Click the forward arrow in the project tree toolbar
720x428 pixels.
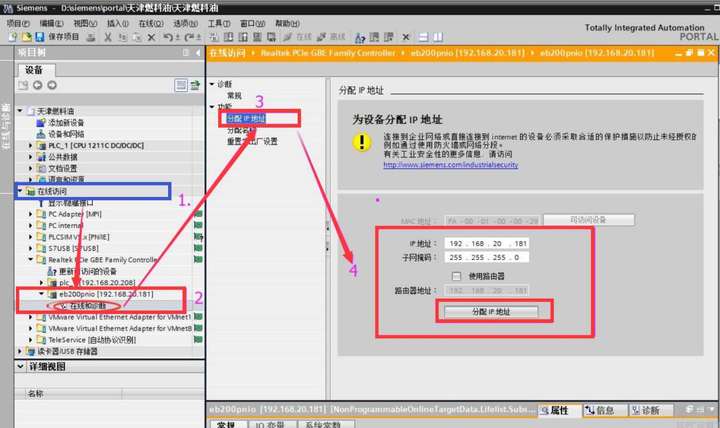tap(52, 85)
